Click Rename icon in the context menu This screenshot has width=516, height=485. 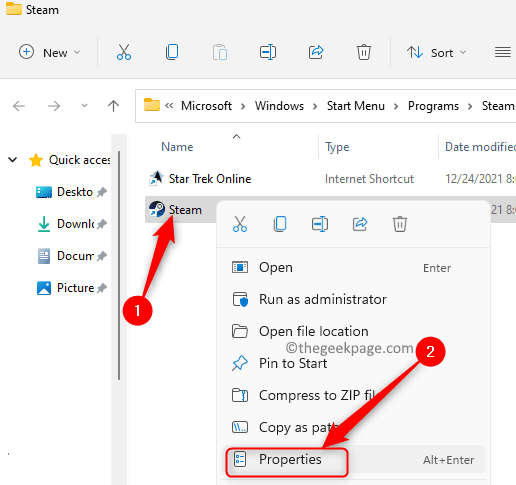pos(320,224)
